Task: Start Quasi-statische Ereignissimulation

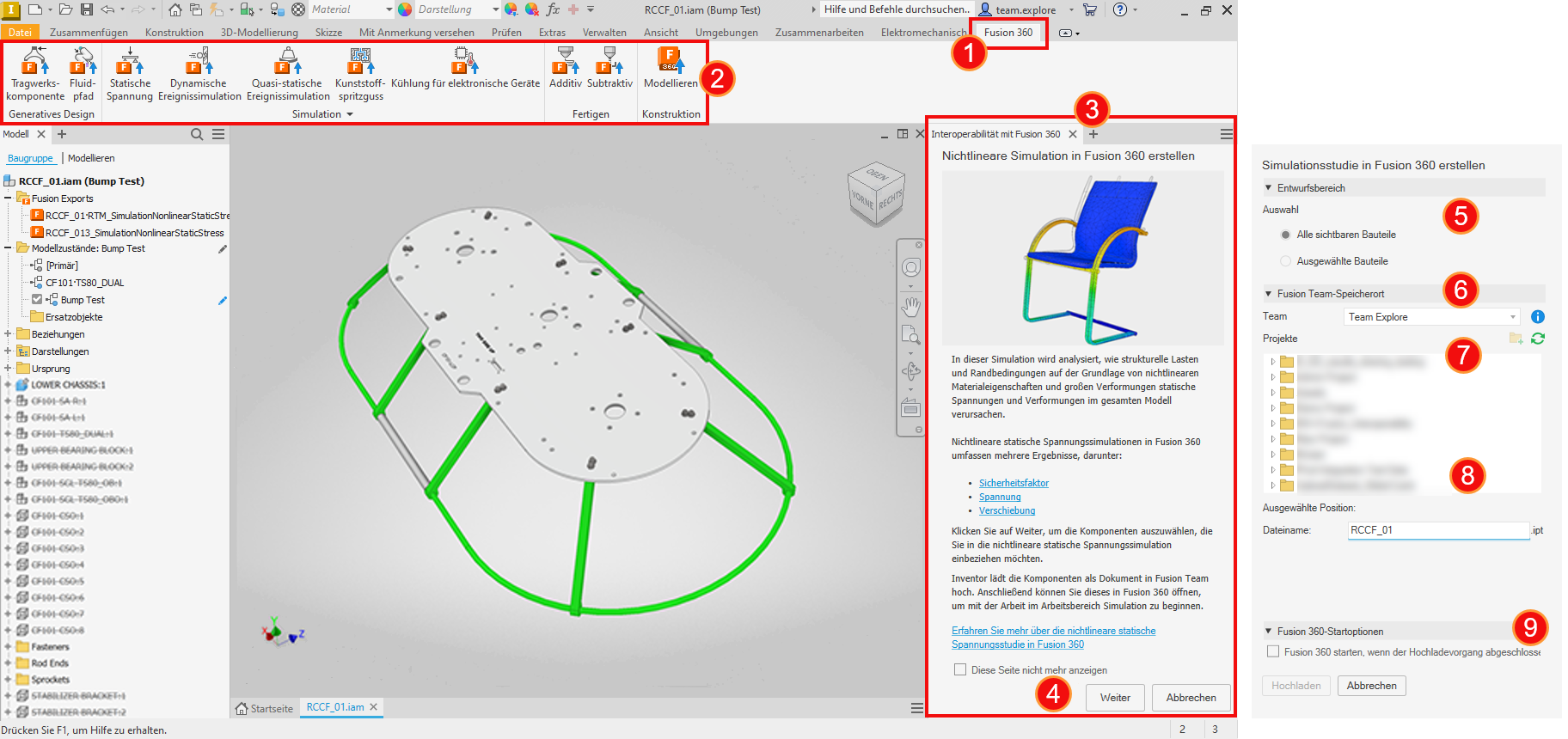Action: coord(288,74)
